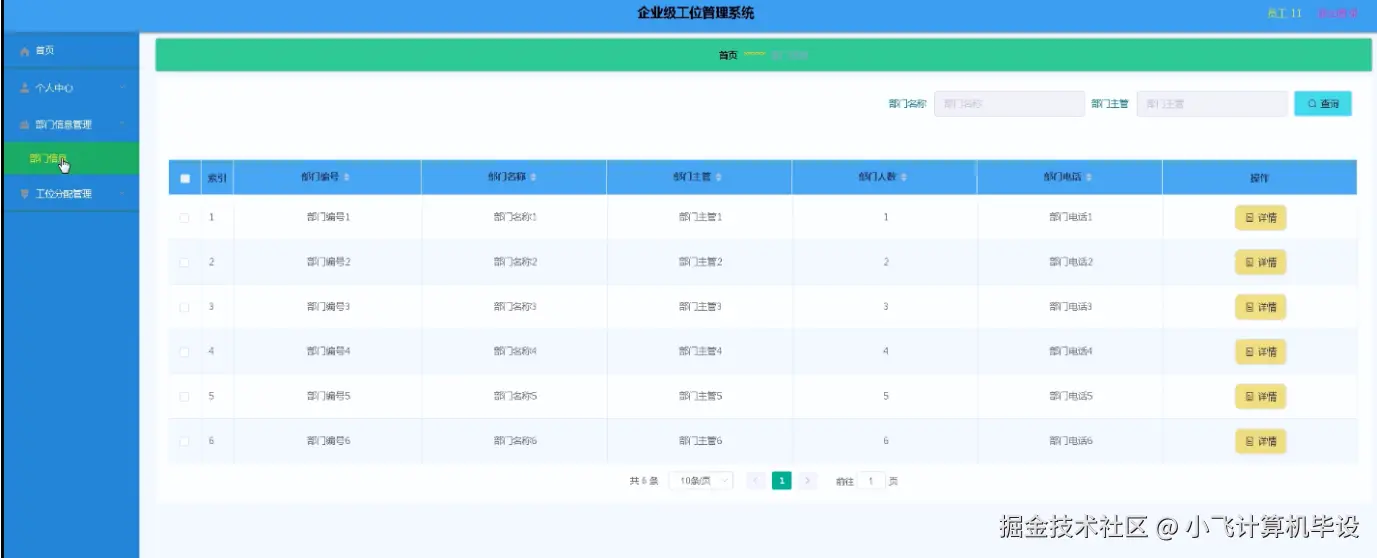Check the checkbox for row 部门编号4
The height and width of the screenshot is (558, 1377).
(184, 352)
